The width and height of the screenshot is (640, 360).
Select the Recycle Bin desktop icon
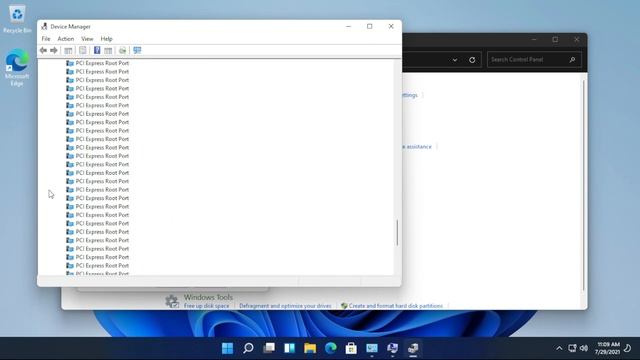click(x=17, y=19)
